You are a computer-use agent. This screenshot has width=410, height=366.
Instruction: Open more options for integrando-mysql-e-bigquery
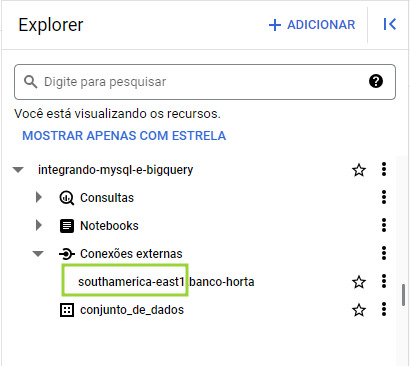click(384, 169)
